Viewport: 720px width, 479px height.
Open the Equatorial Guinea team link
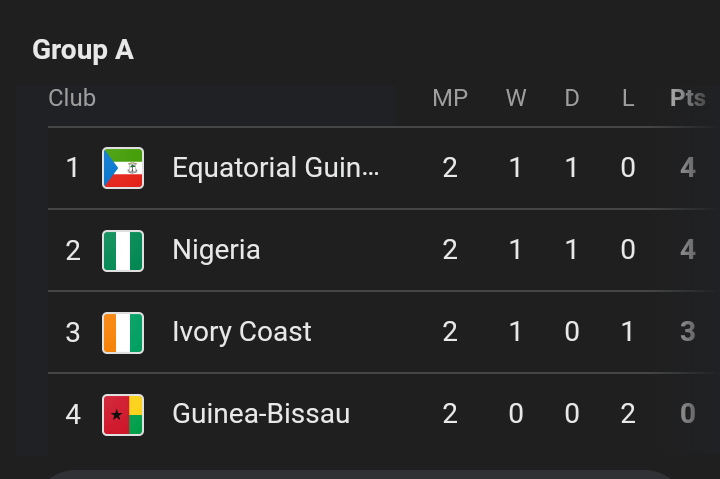coord(276,168)
